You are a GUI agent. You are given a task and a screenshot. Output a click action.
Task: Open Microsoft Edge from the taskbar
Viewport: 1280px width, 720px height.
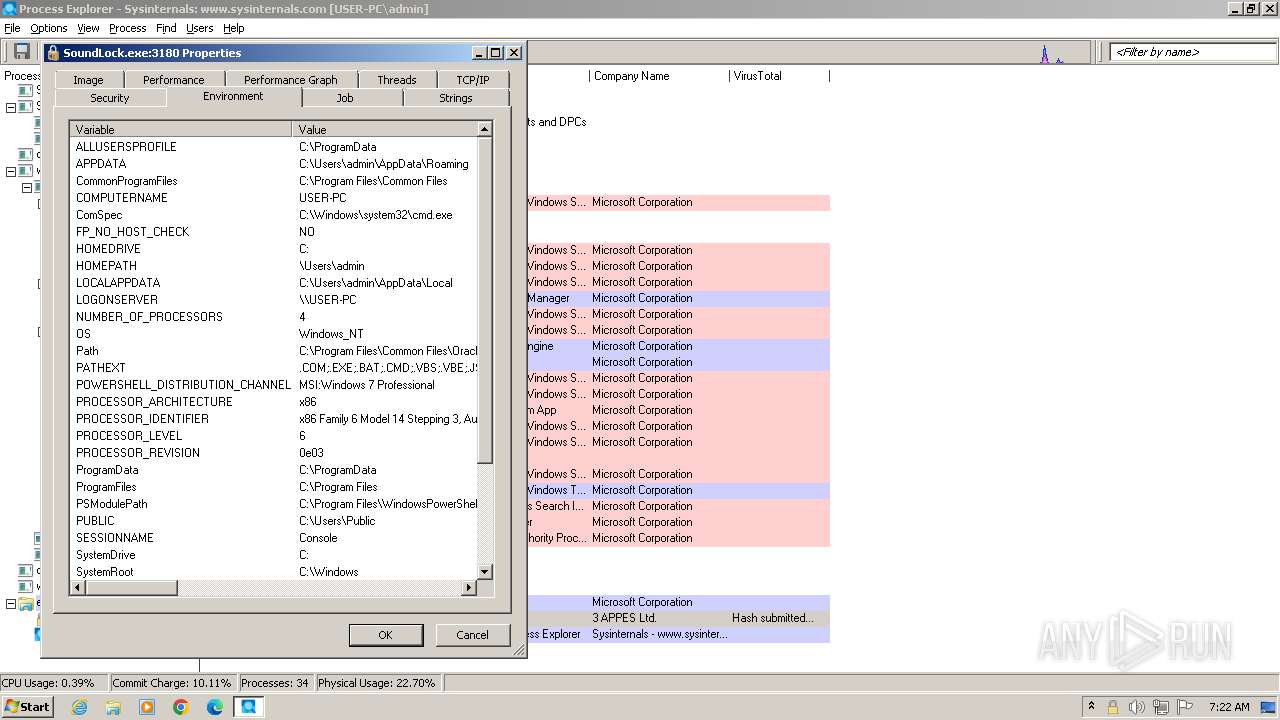215,707
